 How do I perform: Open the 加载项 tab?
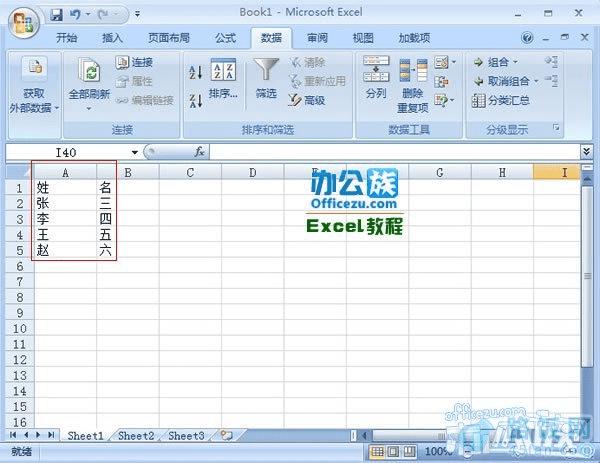click(414, 38)
